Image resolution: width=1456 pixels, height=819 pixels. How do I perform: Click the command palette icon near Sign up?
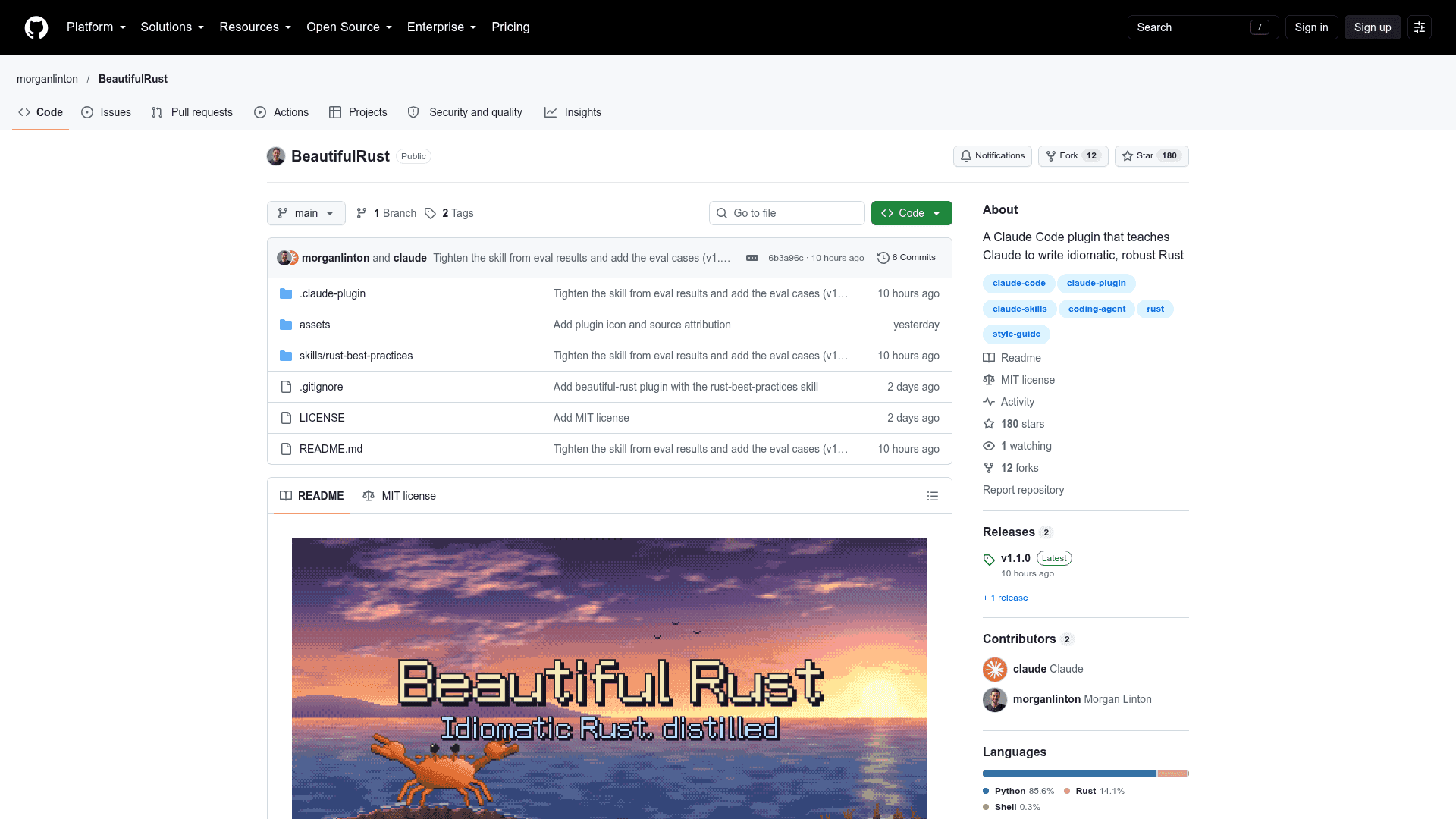pos(1419,27)
